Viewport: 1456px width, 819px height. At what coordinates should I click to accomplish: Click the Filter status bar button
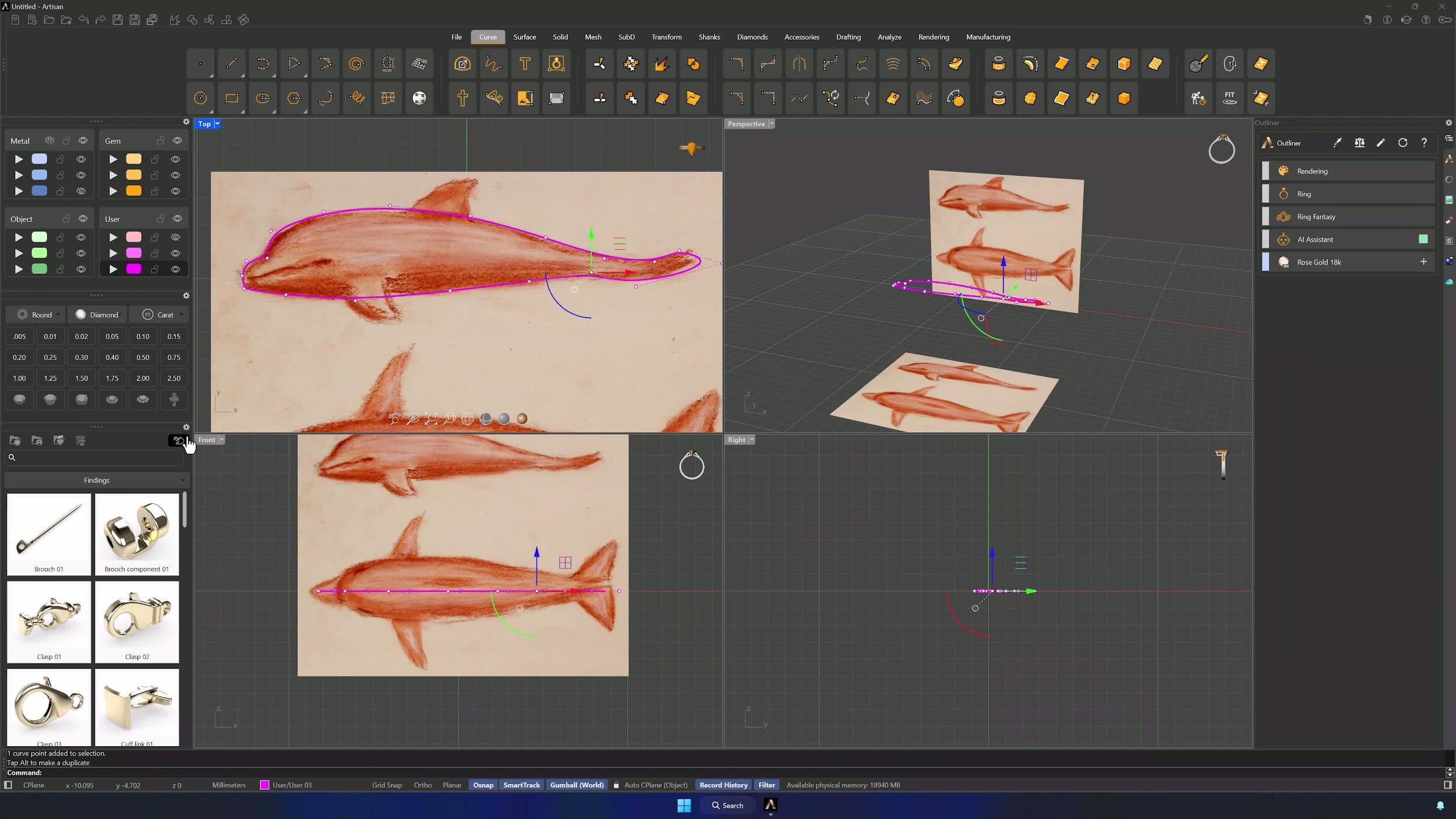coord(766,785)
